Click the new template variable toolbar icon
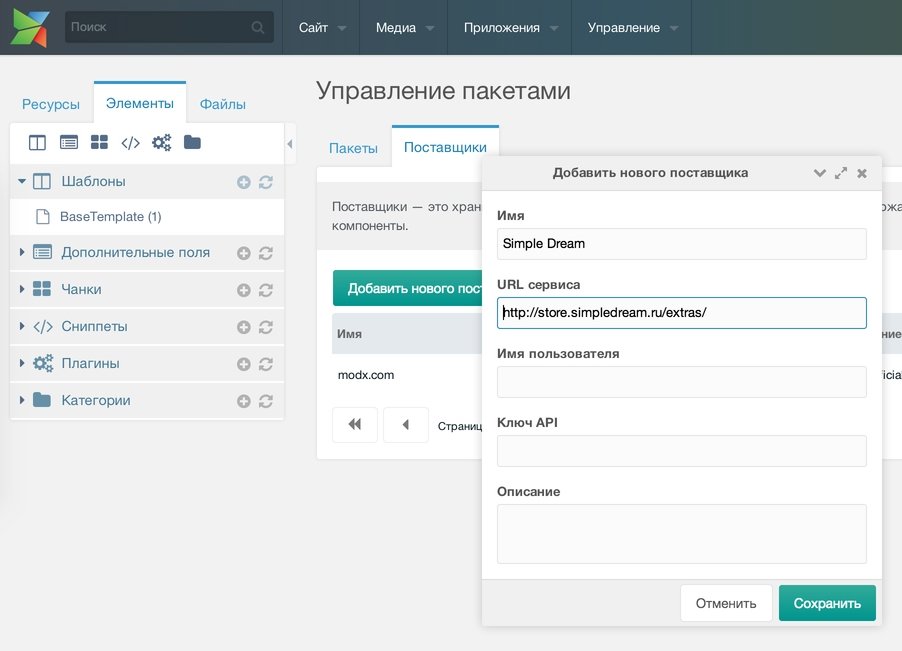 coord(68,143)
